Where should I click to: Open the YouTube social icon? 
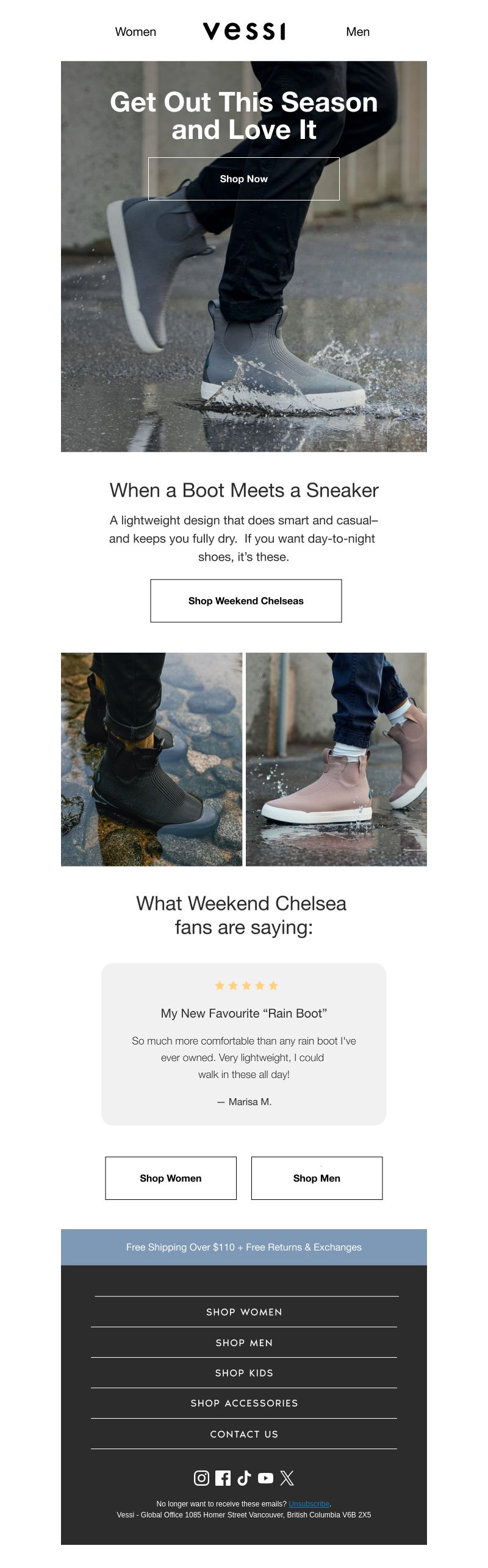pyautogui.click(x=265, y=1477)
